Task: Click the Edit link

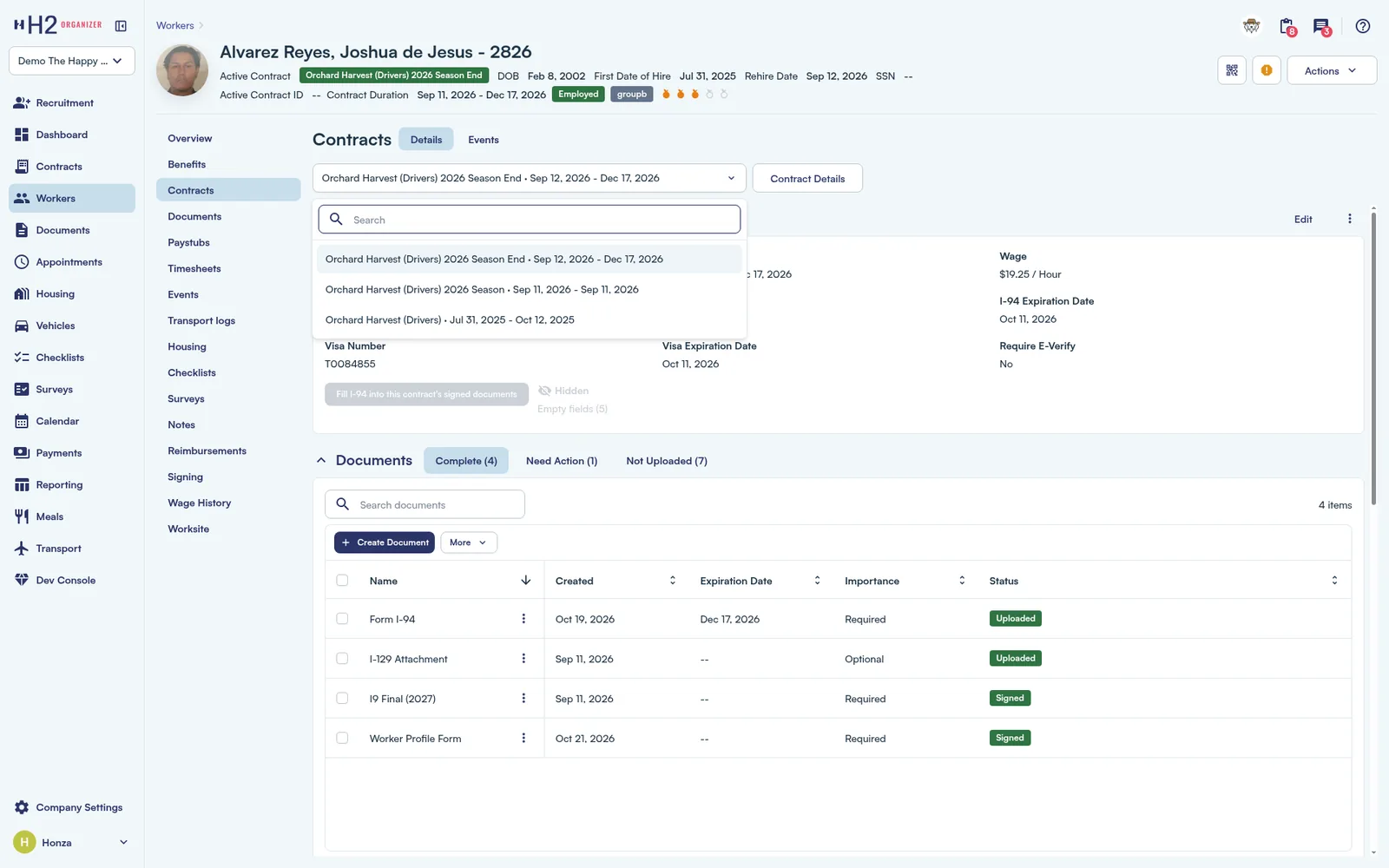Action: point(1303,220)
